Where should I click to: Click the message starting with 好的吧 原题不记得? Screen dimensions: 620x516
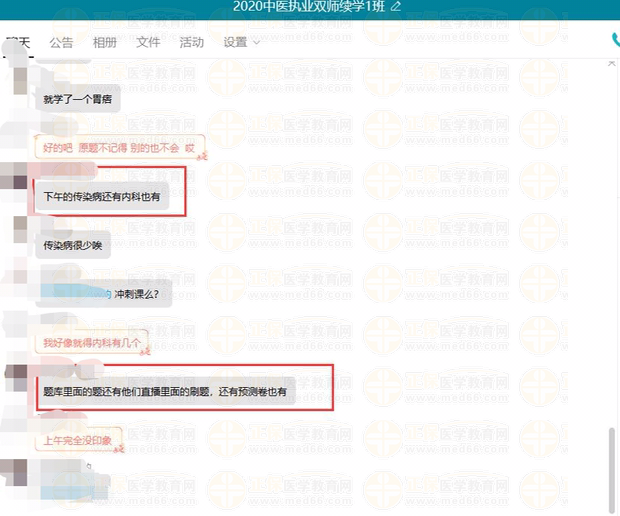(119, 147)
